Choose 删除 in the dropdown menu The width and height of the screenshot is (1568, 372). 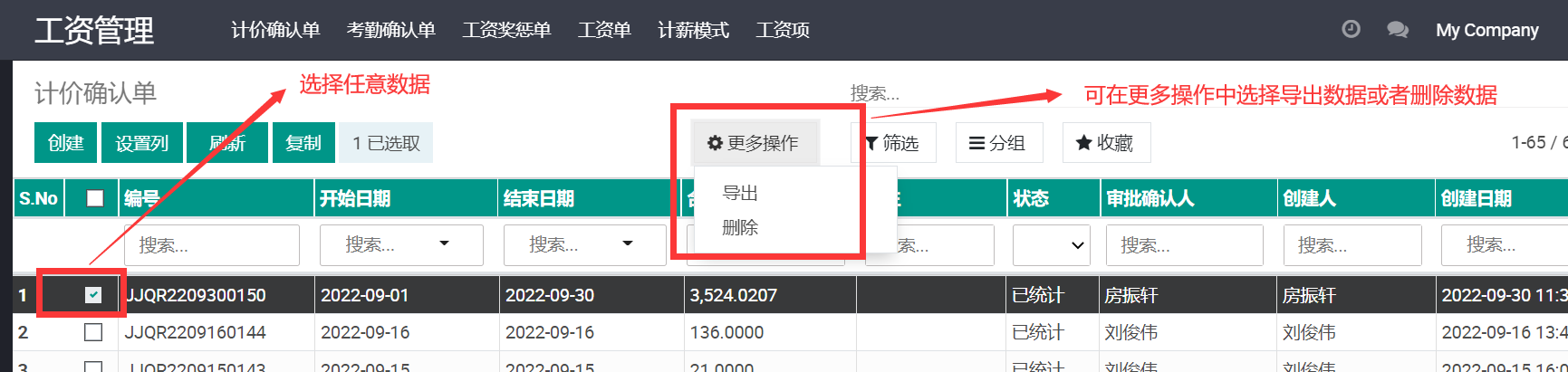pos(740,228)
